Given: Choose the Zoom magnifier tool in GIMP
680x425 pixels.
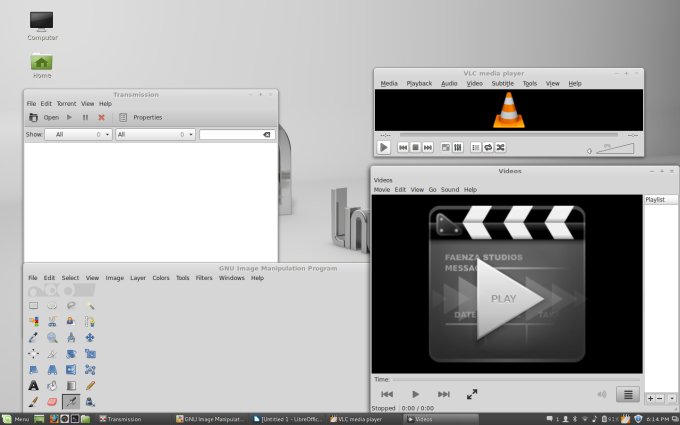Looking at the screenshot, I should point(52,338).
